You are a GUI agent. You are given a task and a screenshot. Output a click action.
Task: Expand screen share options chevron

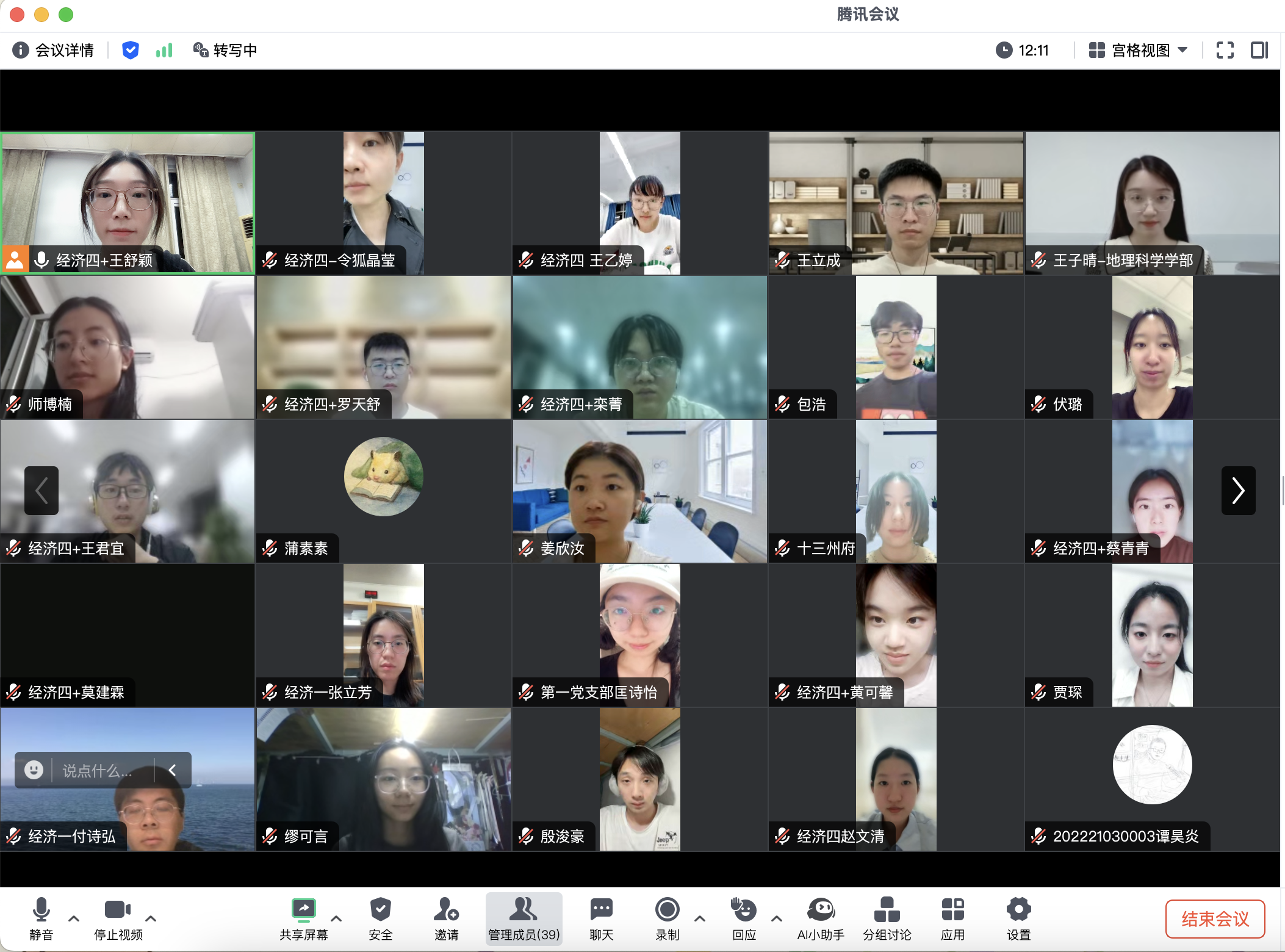click(x=336, y=918)
